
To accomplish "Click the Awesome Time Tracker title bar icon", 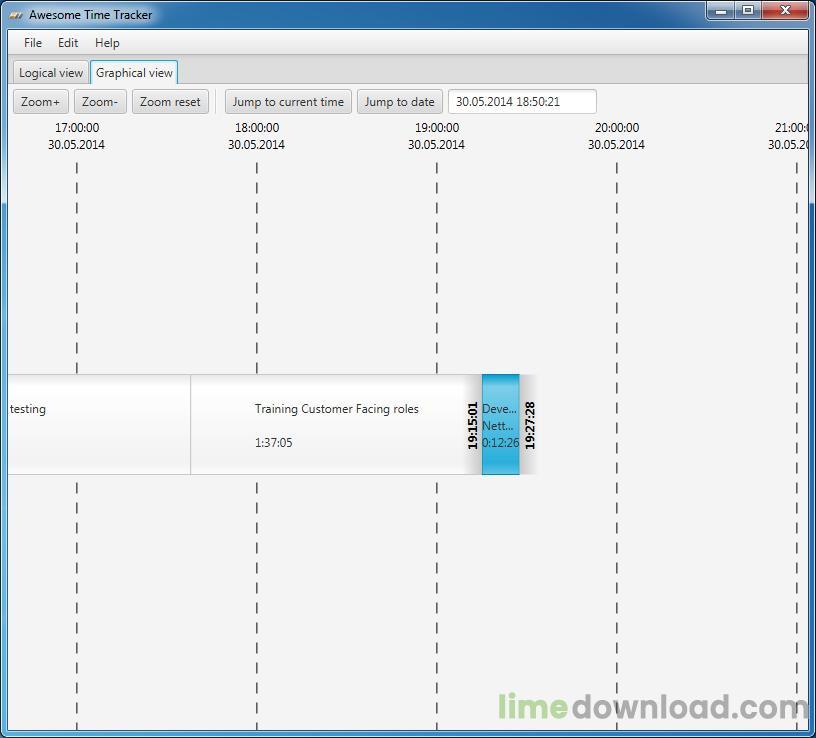I will click(x=16, y=15).
